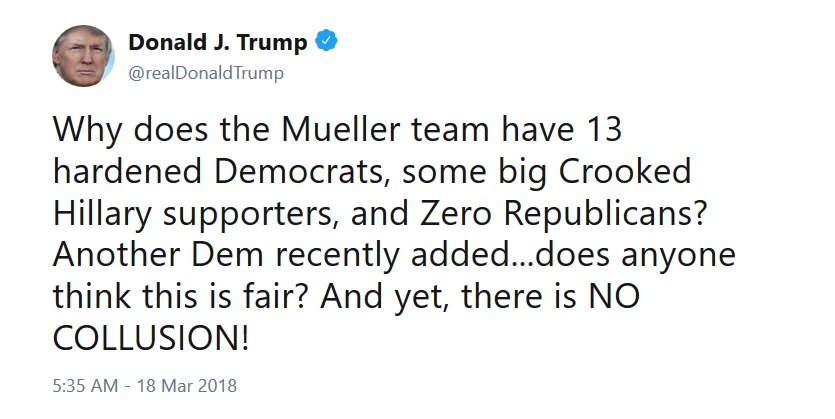Click the word hardened in the tweet
The width and height of the screenshot is (835, 419).
click(127, 171)
